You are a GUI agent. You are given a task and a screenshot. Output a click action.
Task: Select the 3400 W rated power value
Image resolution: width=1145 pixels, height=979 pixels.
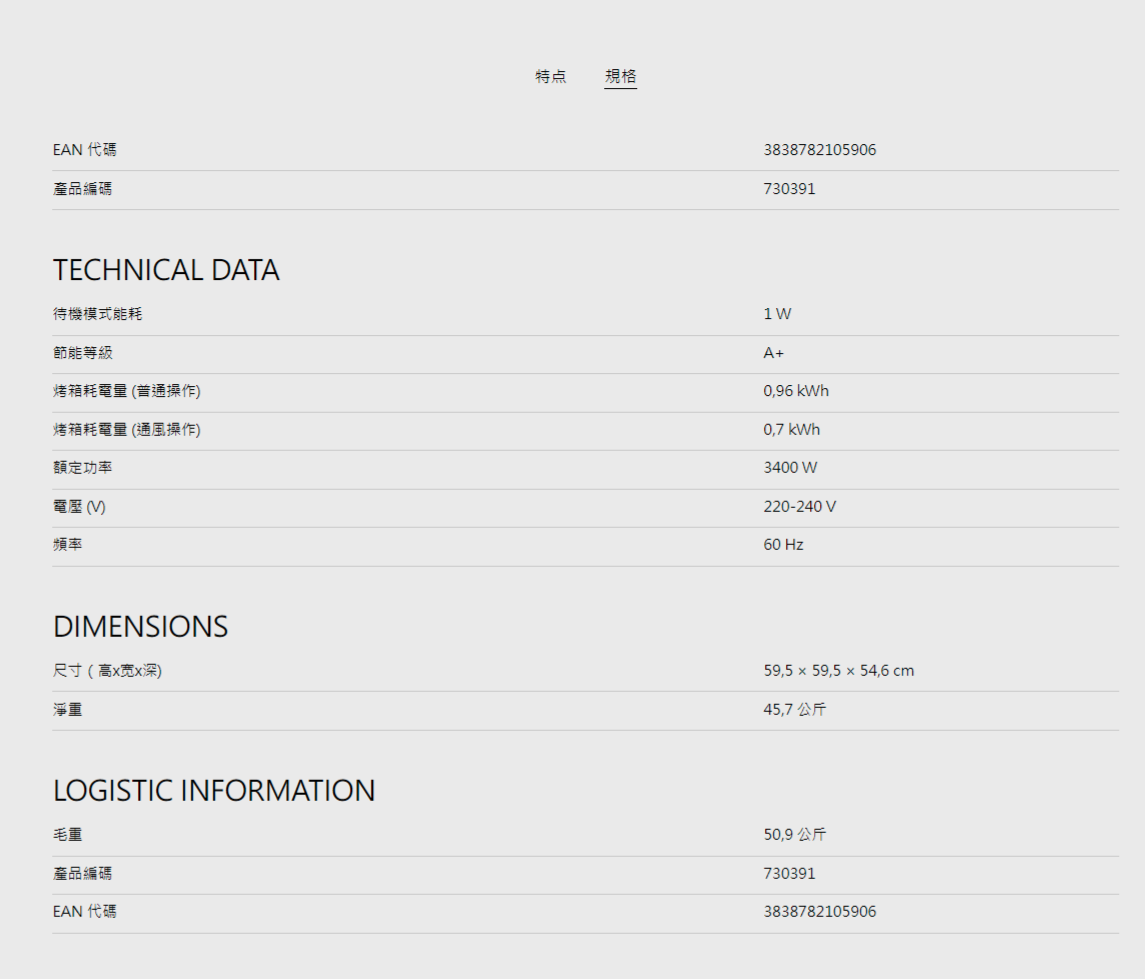point(790,468)
